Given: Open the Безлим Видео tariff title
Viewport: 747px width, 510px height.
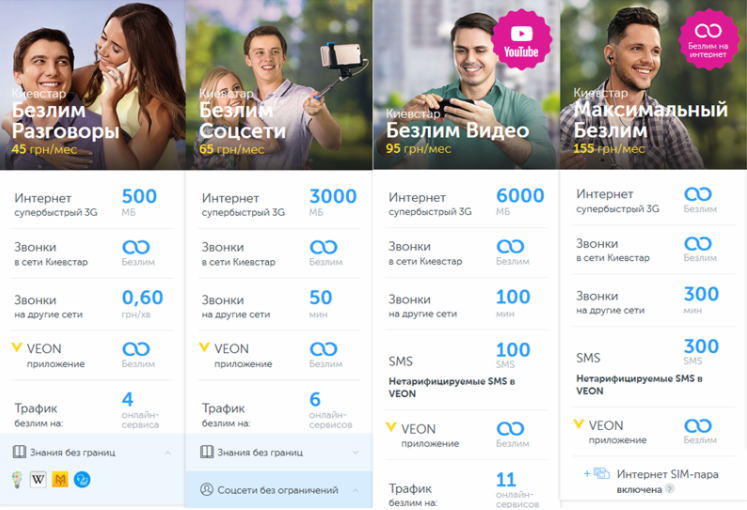Looking at the screenshot, I should (x=457, y=130).
